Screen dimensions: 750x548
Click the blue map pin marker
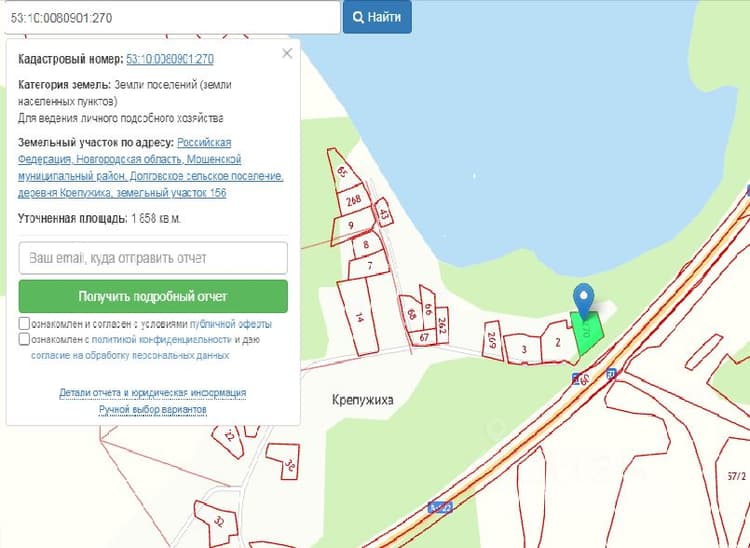pyautogui.click(x=584, y=301)
